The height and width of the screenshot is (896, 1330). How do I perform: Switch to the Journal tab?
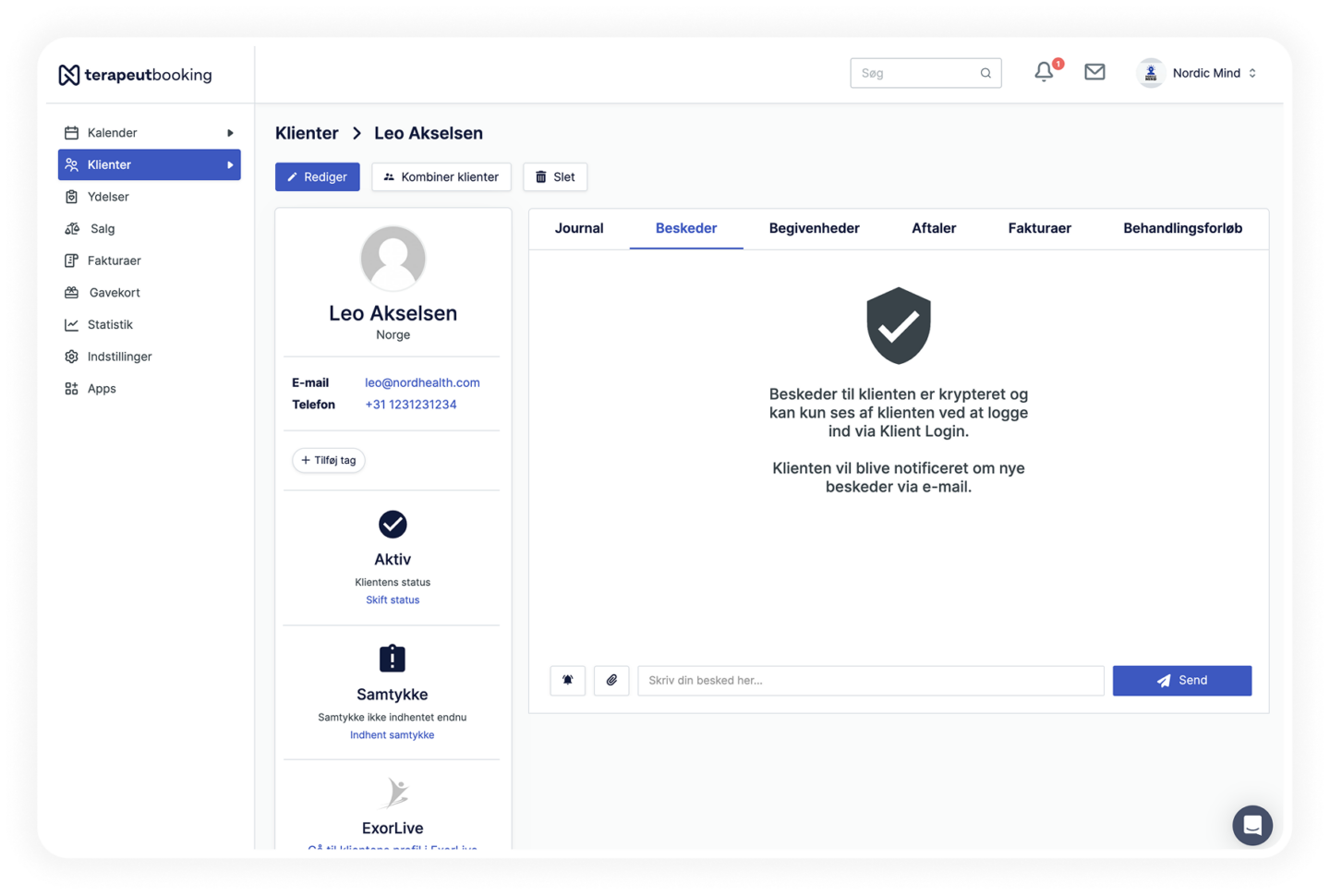tap(579, 228)
